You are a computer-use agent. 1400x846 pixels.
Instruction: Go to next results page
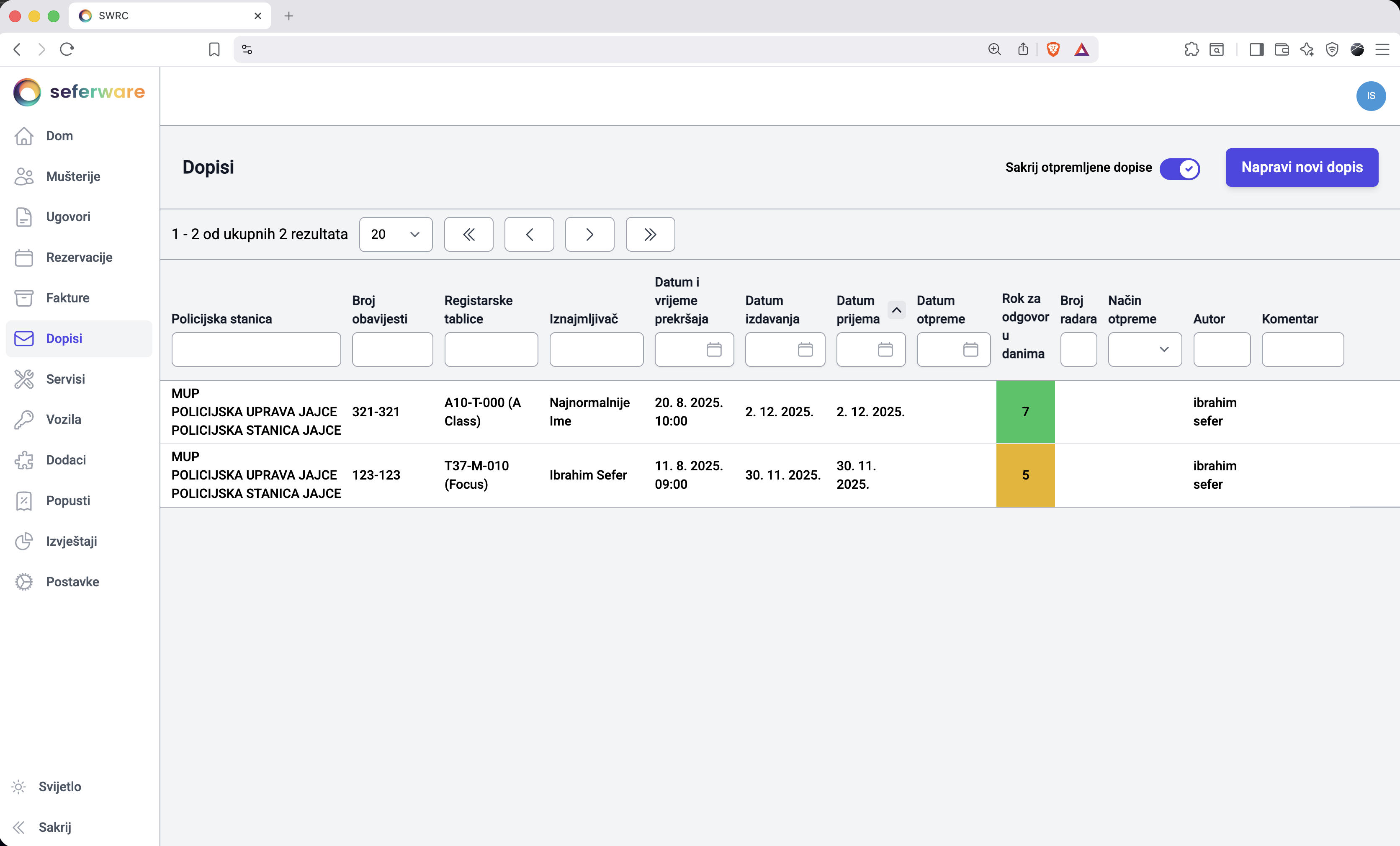(x=589, y=234)
